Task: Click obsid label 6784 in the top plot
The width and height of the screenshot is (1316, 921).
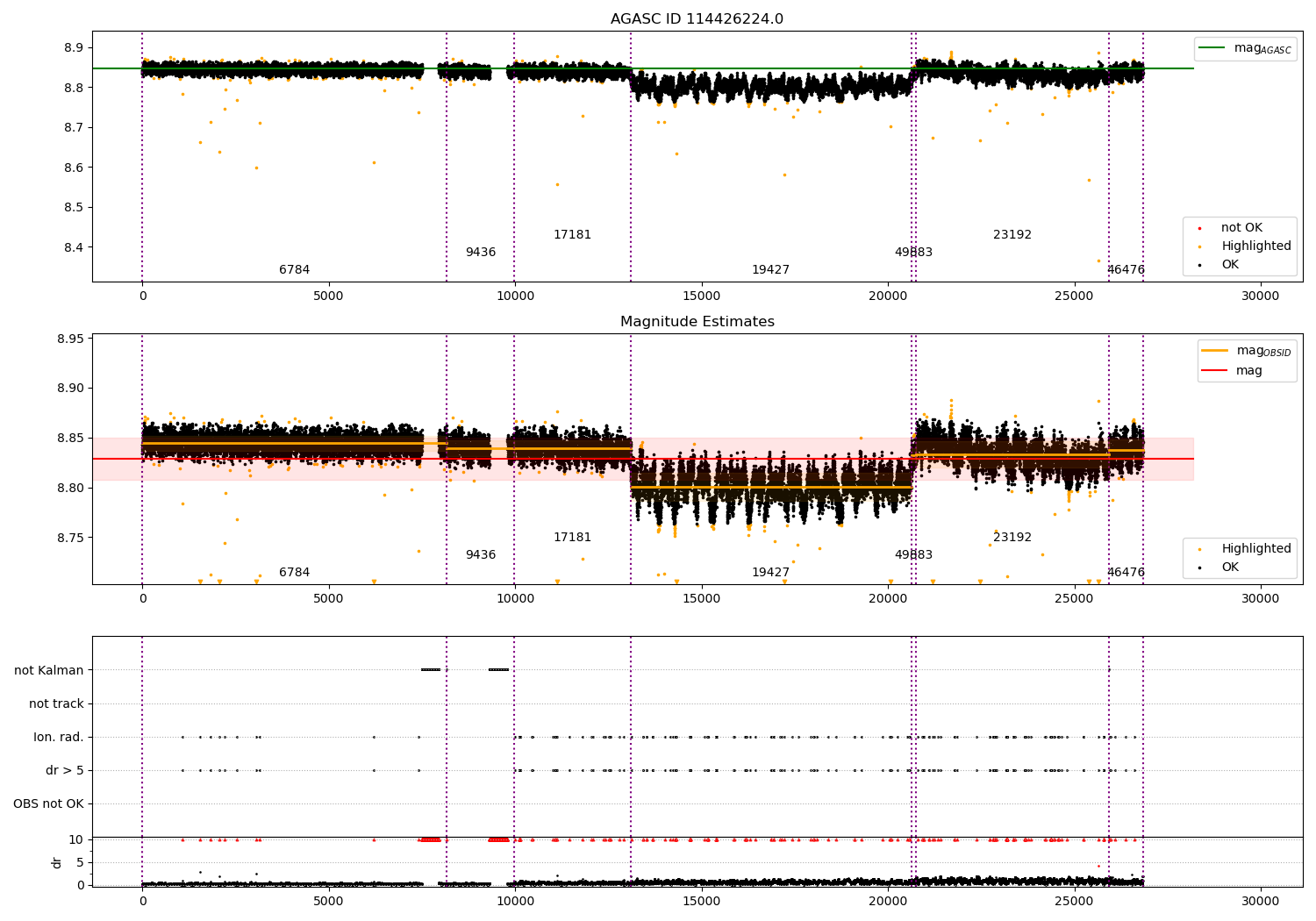Action: click(294, 270)
